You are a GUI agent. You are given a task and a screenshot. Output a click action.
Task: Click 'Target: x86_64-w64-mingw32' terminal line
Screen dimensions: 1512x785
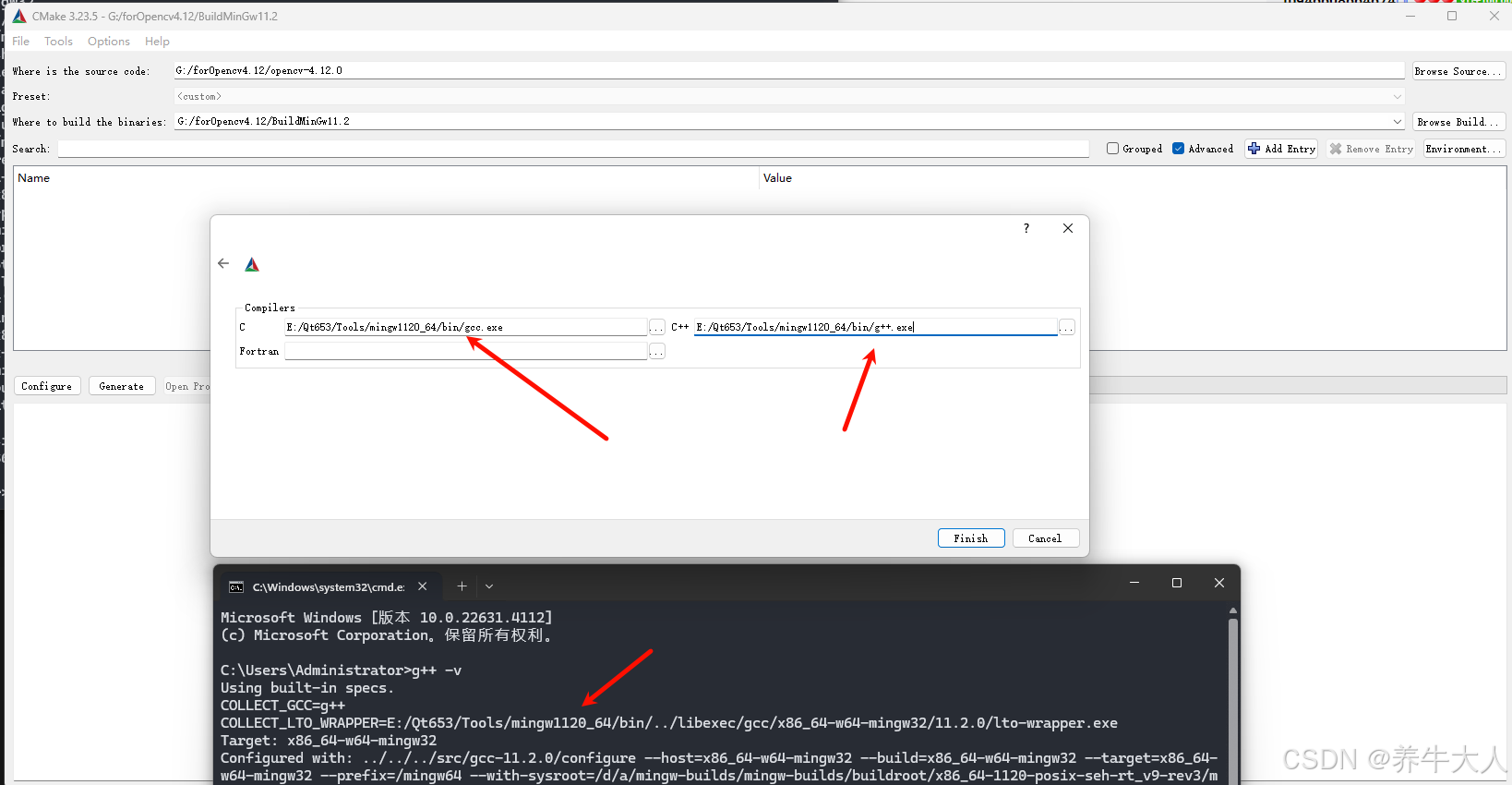329,741
